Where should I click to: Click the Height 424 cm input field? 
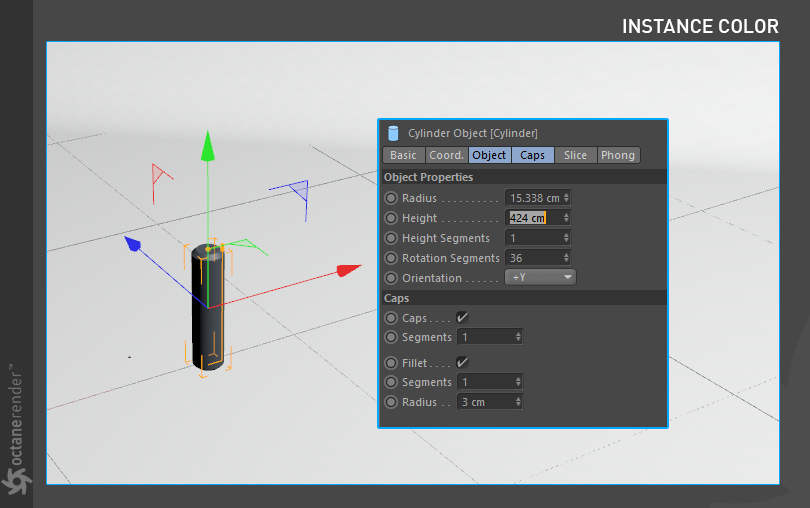537,218
